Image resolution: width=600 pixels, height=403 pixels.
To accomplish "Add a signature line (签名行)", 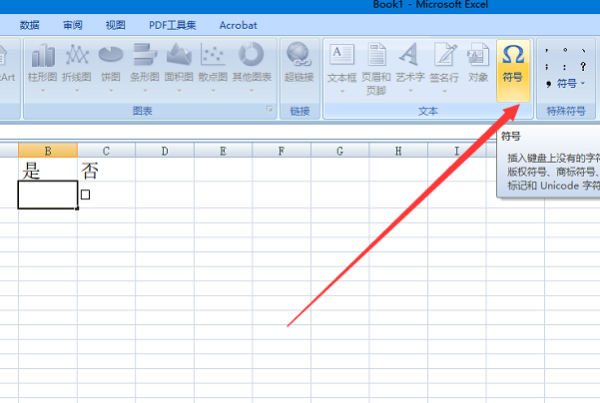I will click(444, 68).
